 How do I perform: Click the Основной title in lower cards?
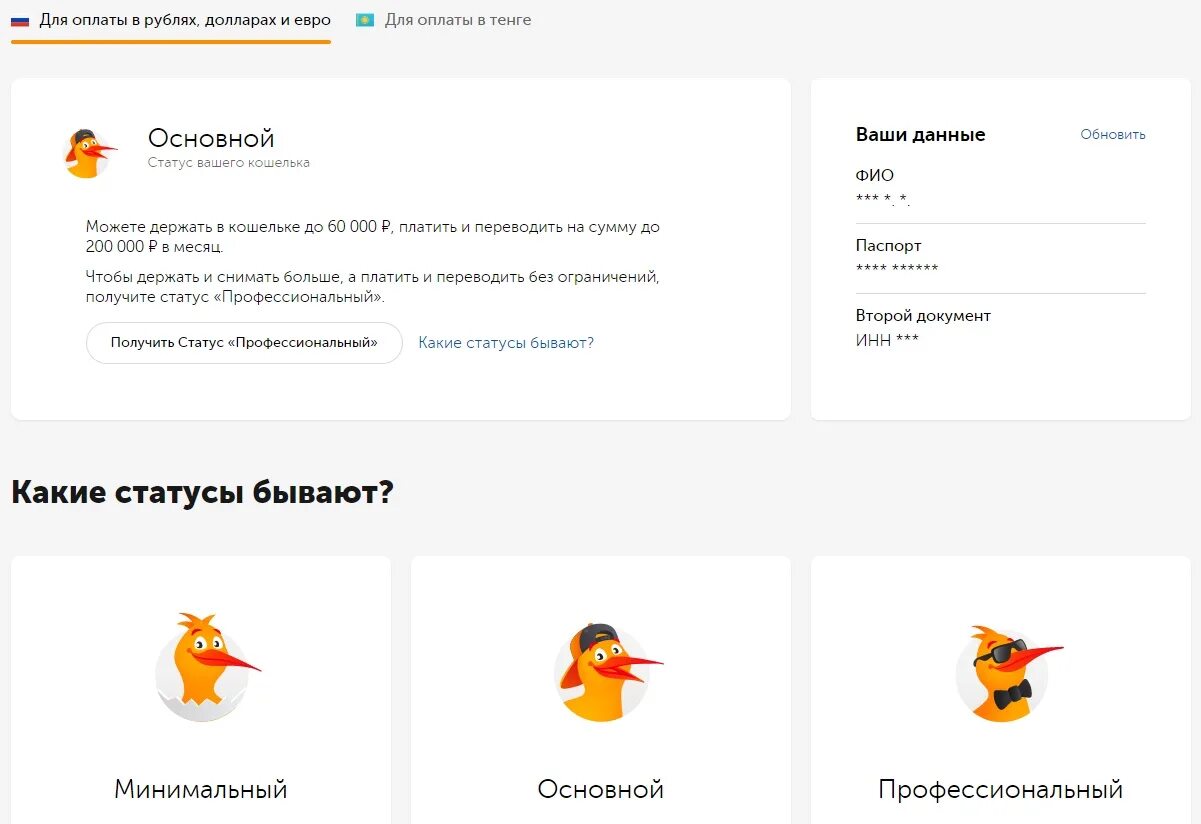[x=601, y=789]
